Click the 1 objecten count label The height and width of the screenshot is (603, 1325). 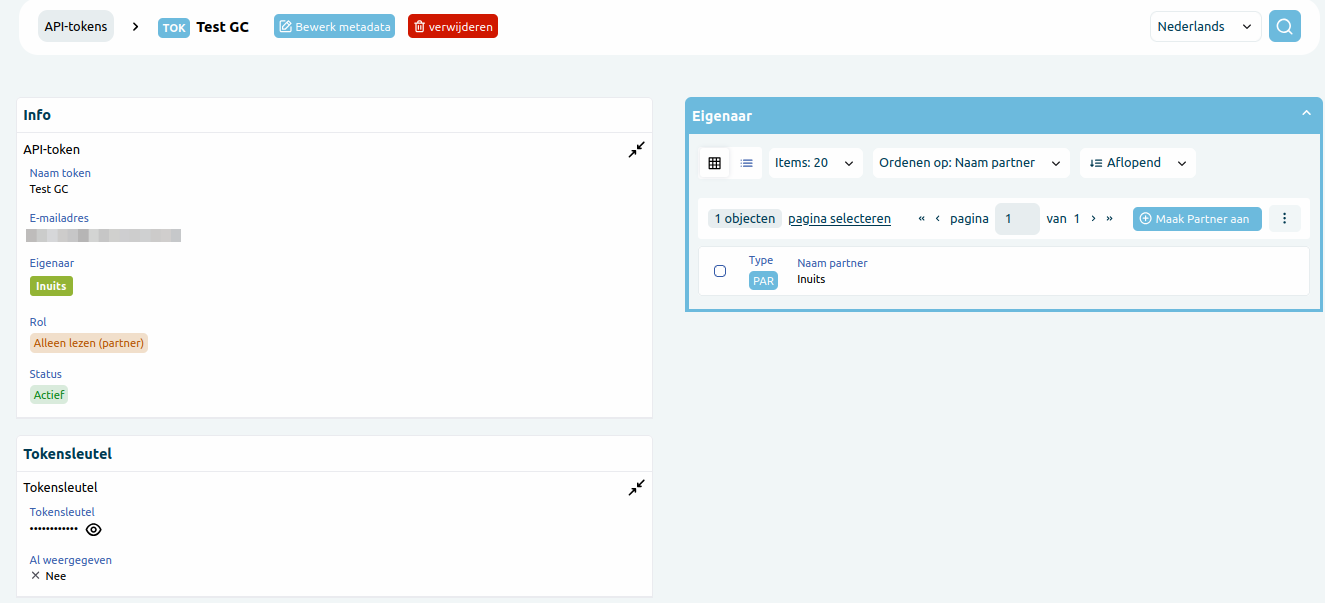[745, 219]
